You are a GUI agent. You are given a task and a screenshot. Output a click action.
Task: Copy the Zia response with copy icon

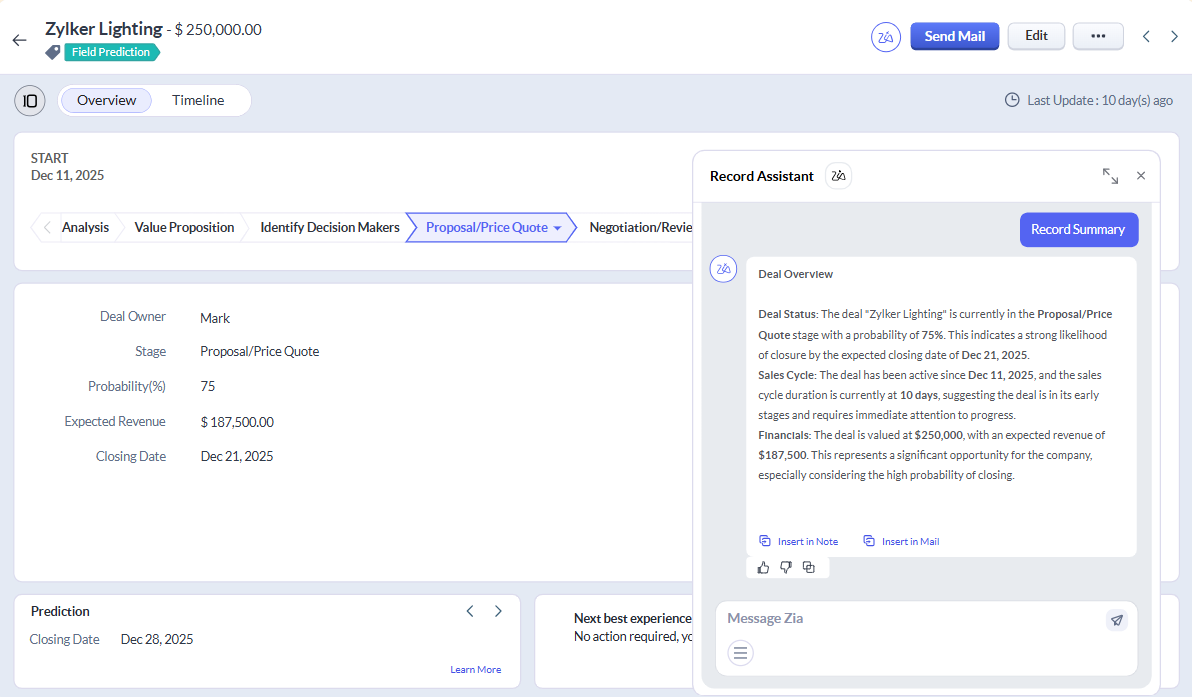tap(809, 567)
